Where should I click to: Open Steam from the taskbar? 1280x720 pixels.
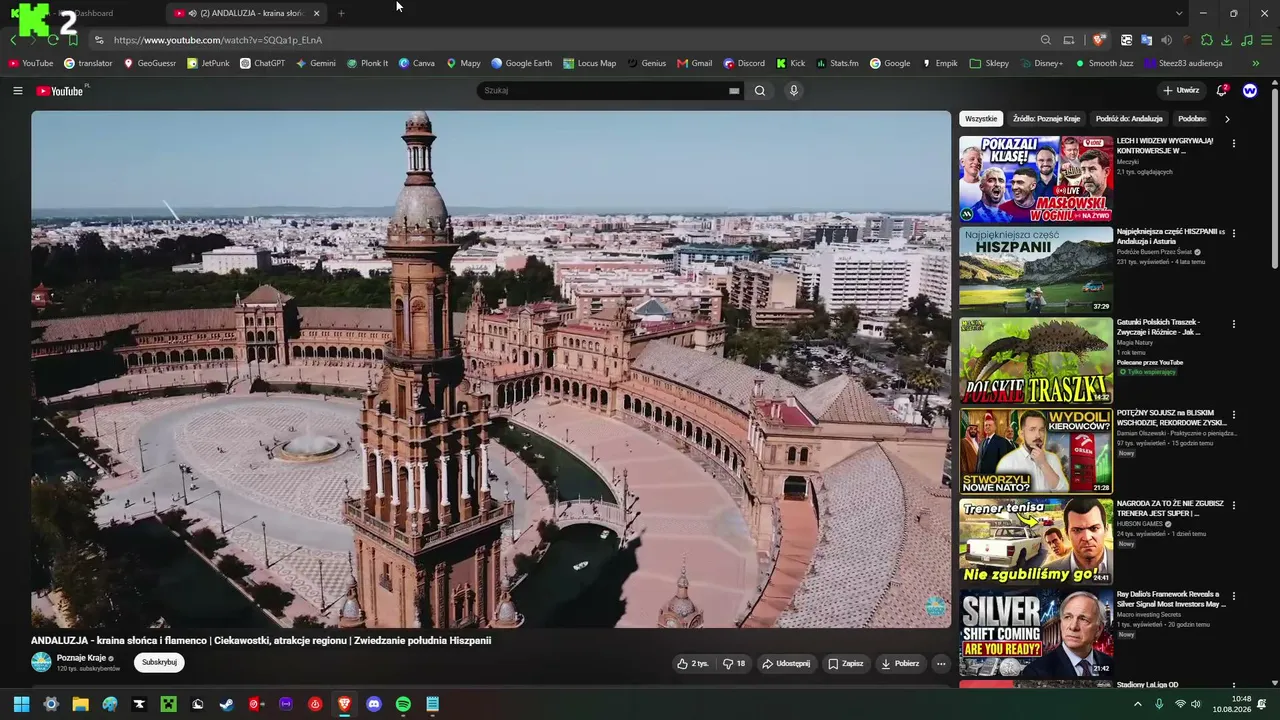pyautogui.click(x=227, y=704)
